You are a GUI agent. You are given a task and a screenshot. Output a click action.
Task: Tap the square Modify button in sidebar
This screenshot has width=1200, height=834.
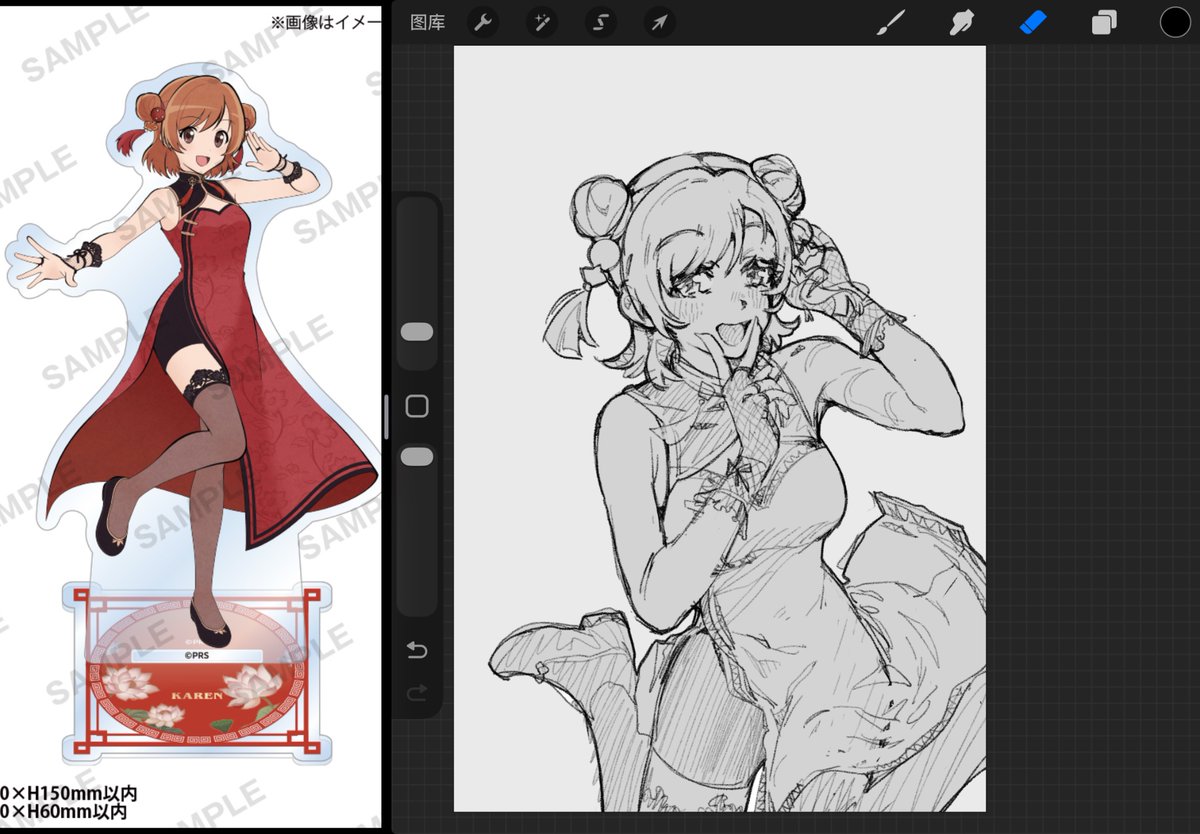417,406
